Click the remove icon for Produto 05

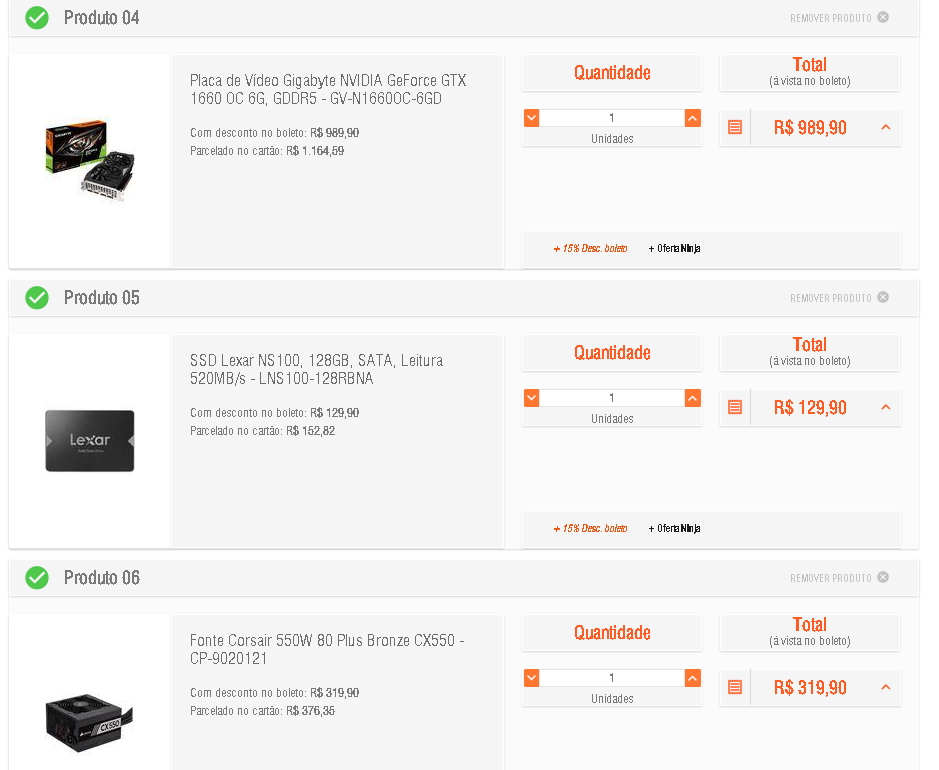(883, 298)
